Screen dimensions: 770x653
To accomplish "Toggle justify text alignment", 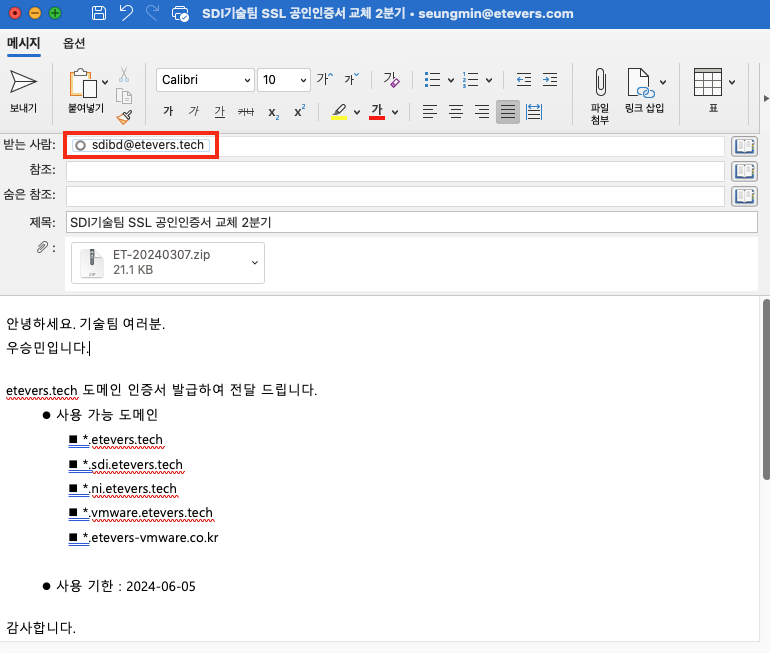I will coord(508,112).
